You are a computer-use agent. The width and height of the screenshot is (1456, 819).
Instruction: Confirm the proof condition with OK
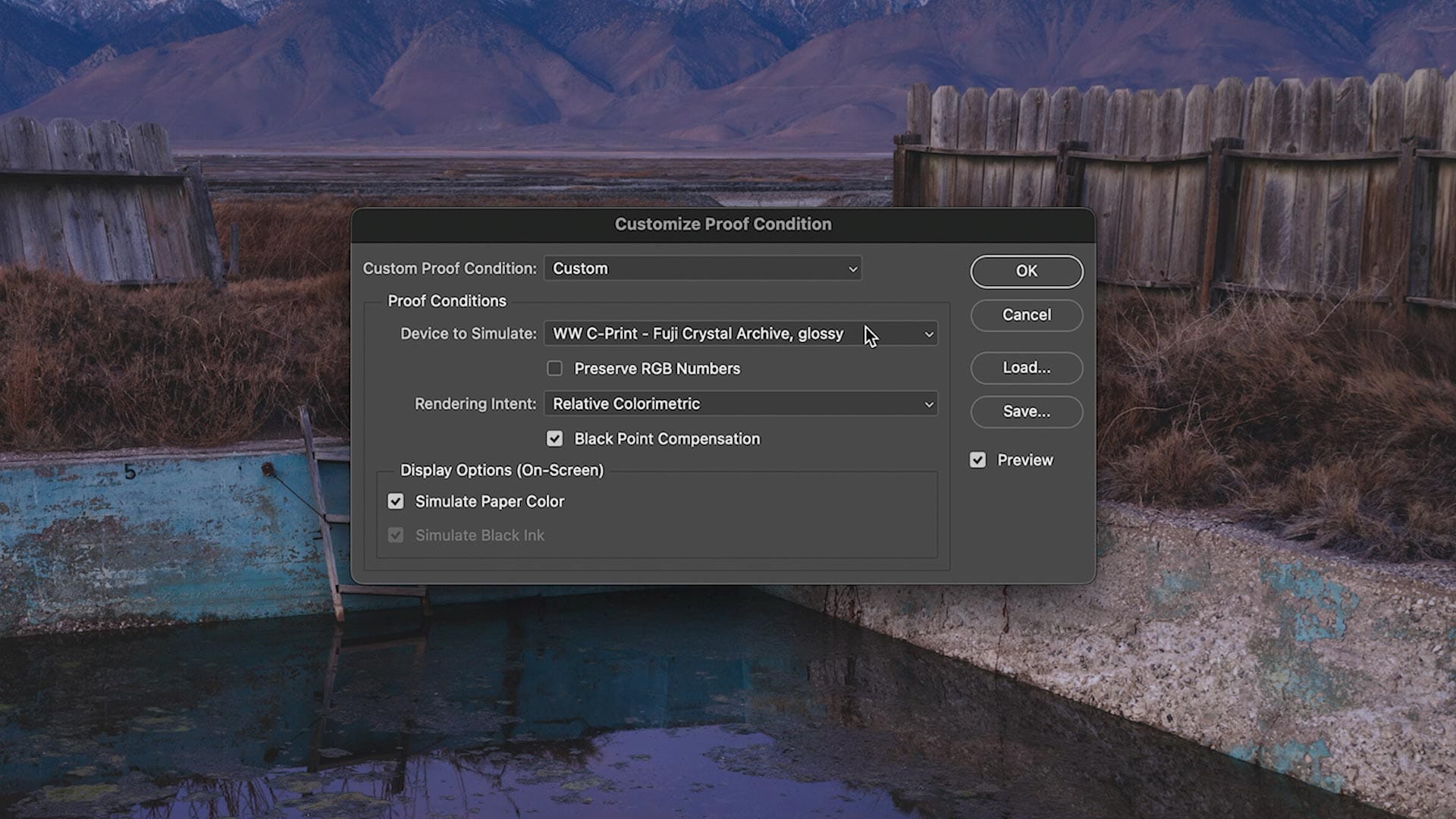[1026, 271]
